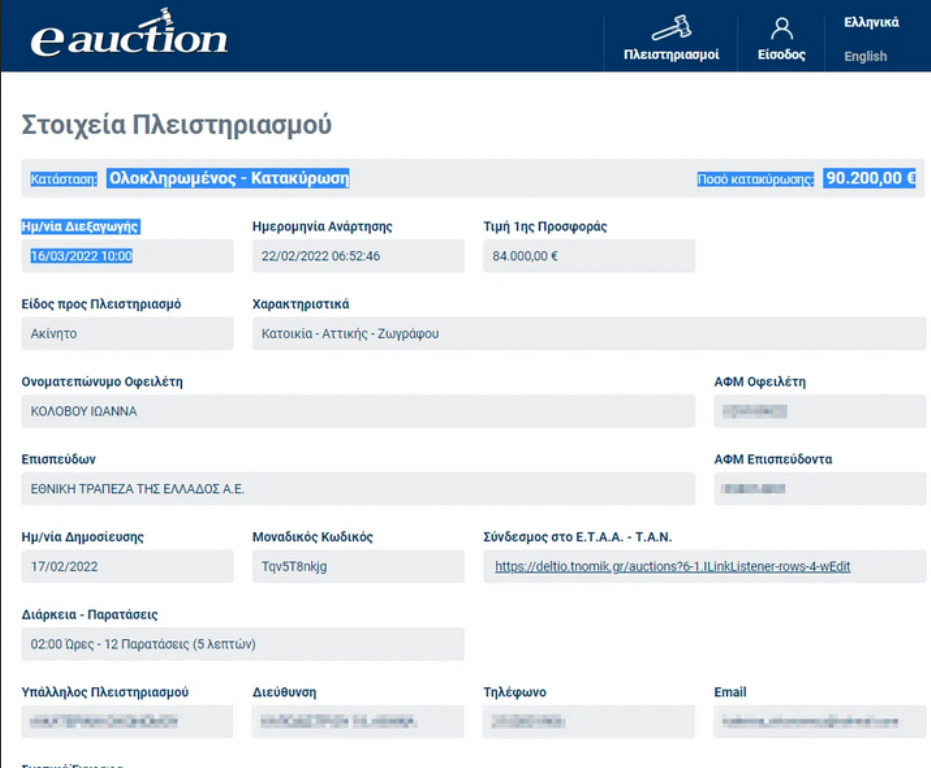Click the Είδος προς Πλειστηριασμό field
This screenshot has width=931, height=768.
click(x=127, y=334)
